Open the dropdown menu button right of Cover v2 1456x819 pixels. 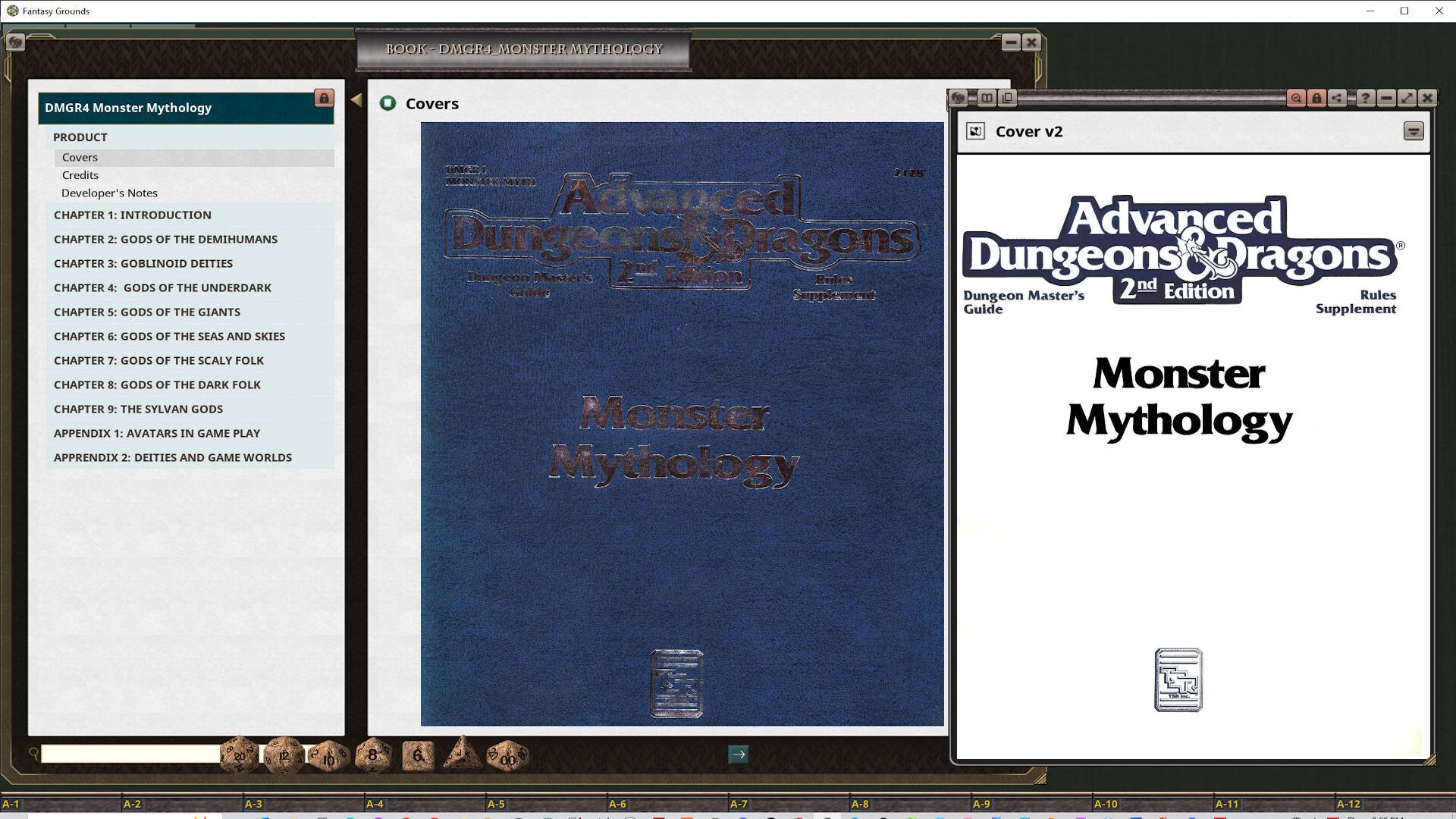[1414, 131]
